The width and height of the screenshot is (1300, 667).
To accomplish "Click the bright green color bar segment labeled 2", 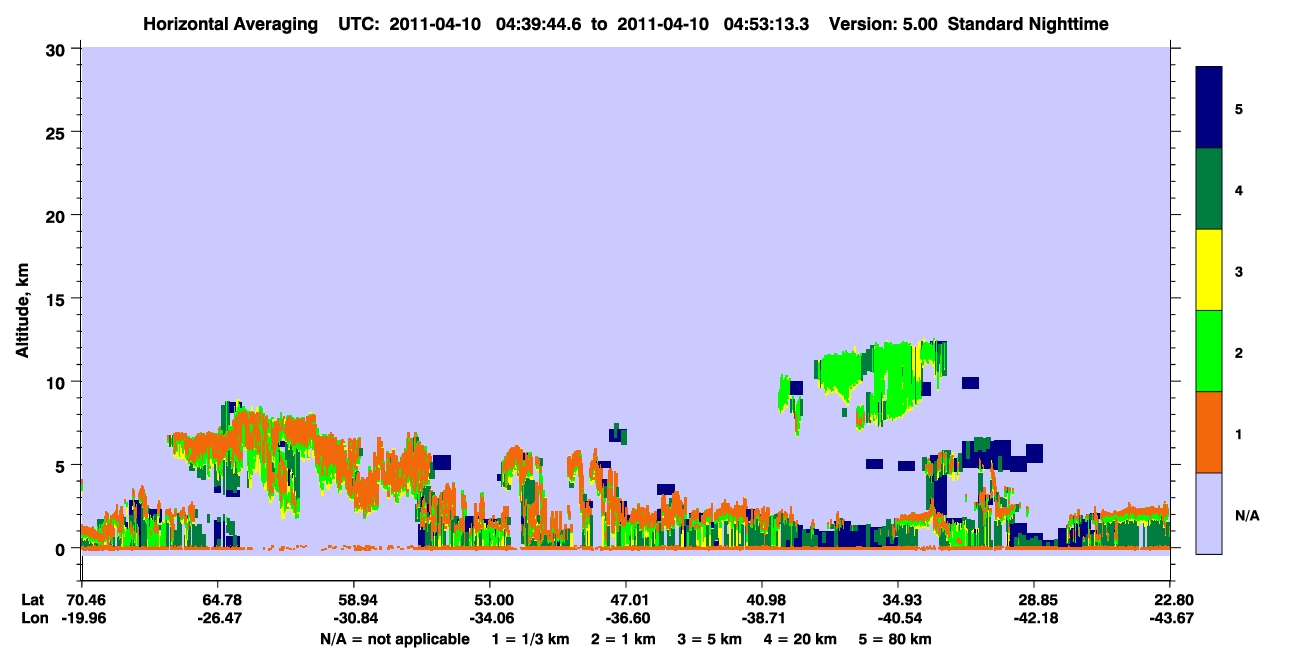I will (x=1209, y=351).
